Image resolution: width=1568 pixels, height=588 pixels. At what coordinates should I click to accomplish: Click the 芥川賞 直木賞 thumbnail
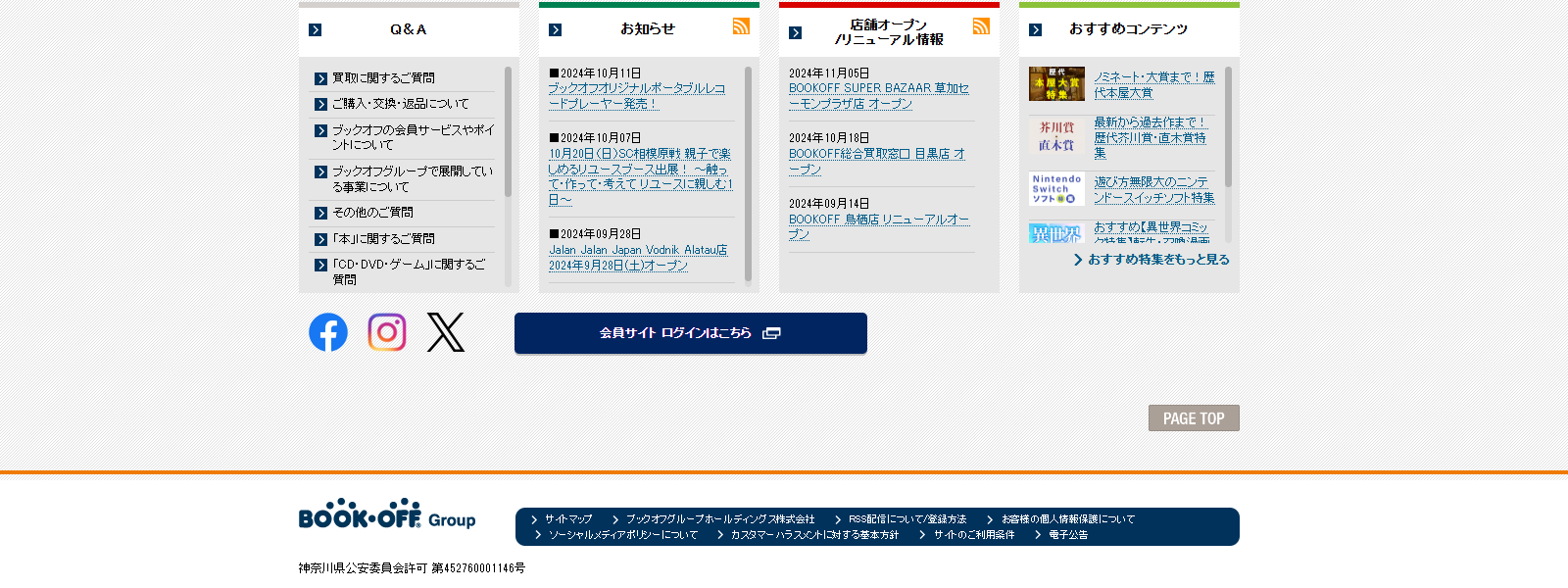coord(1056,136)
